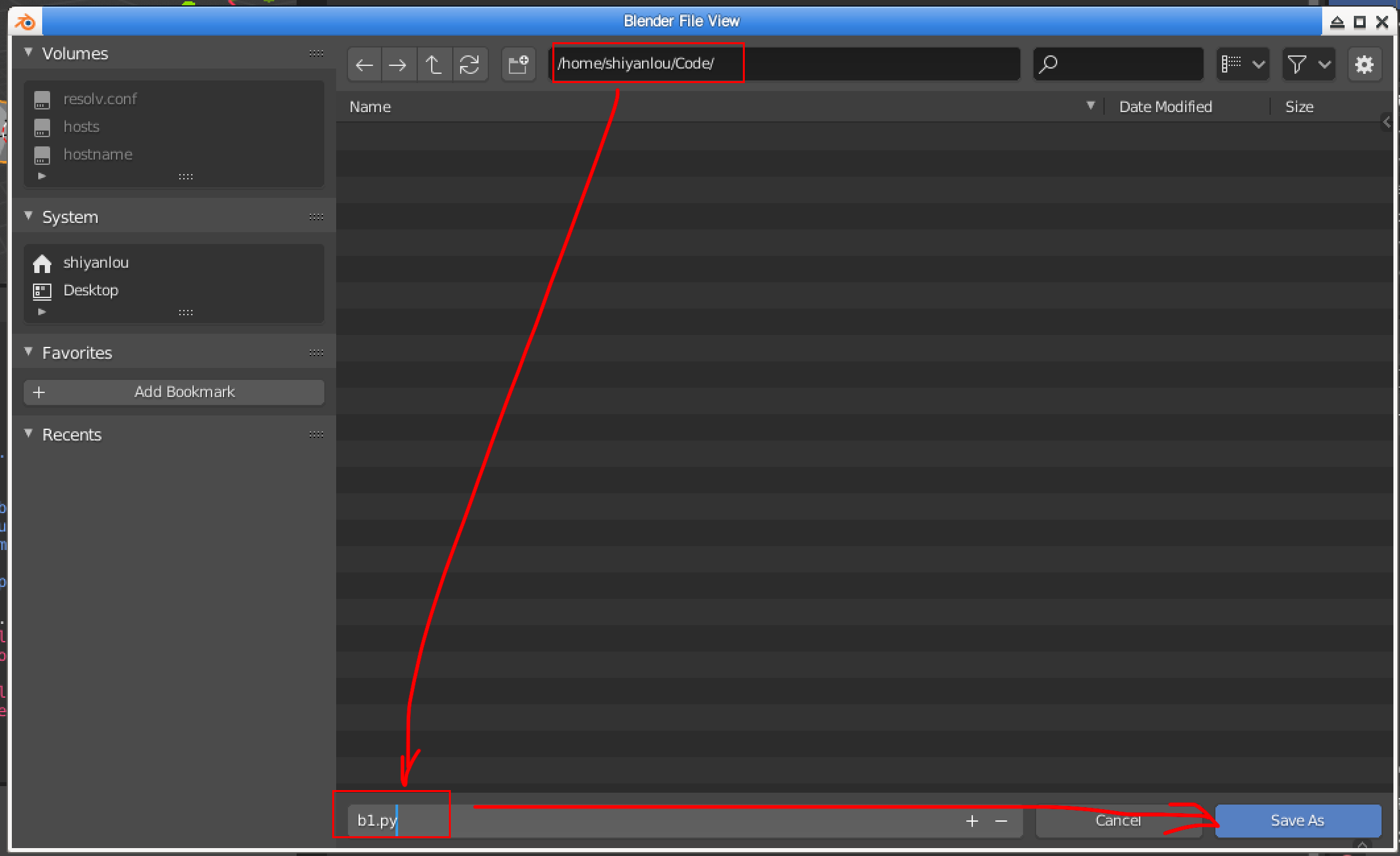Open file browser settings gear

coord(1364,64)
